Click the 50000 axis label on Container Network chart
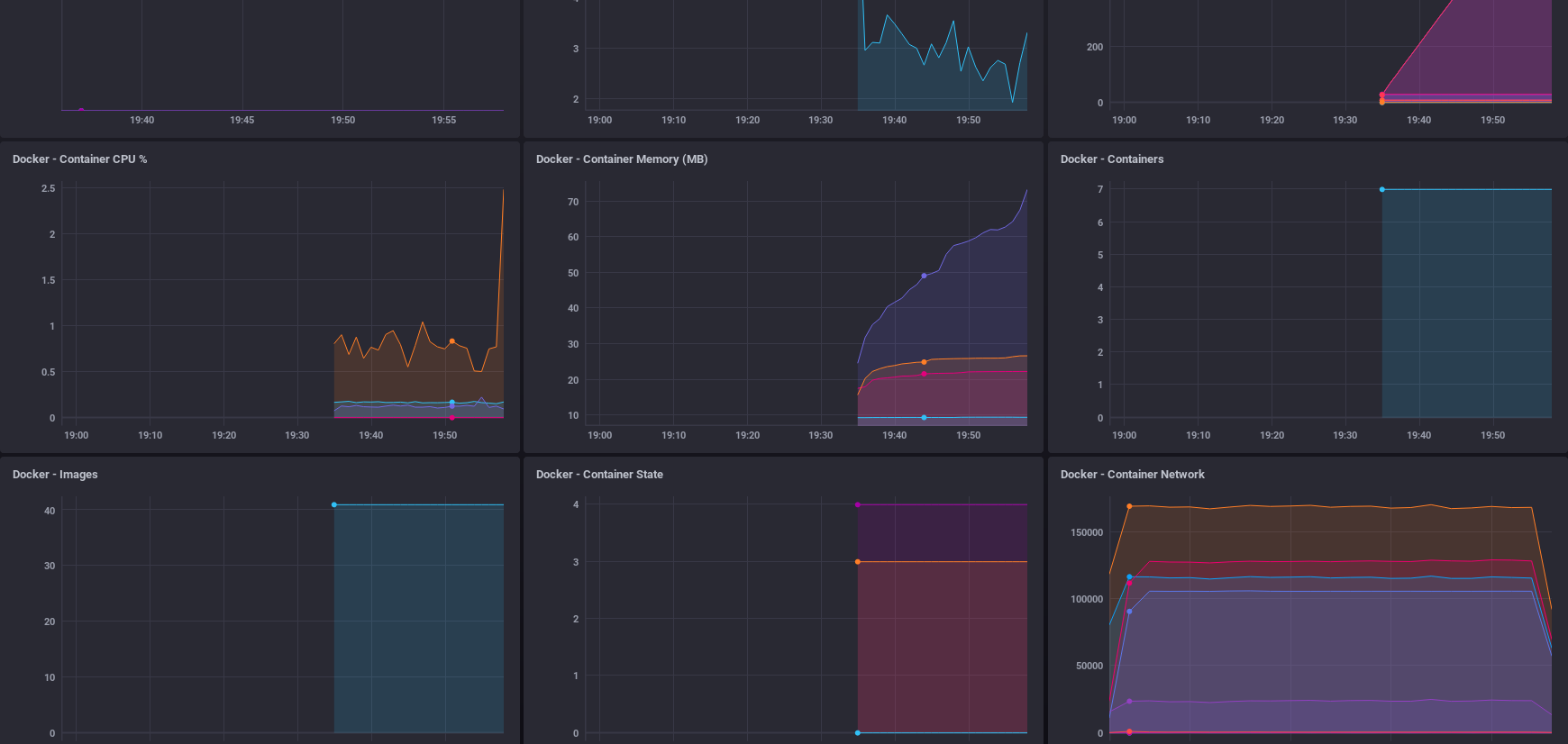1568x744 pixels. tap(1089, 666)
